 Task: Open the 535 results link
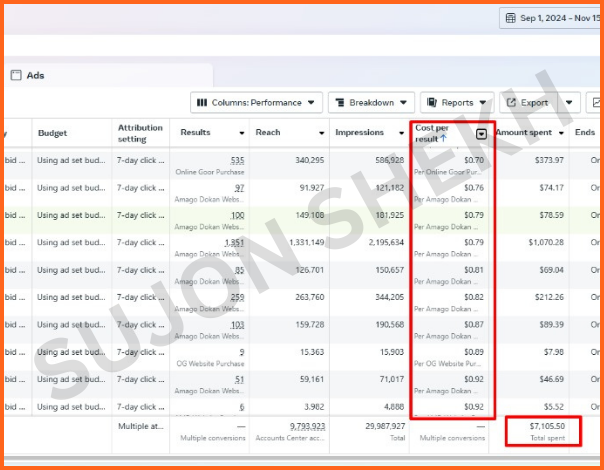point(237,160)
